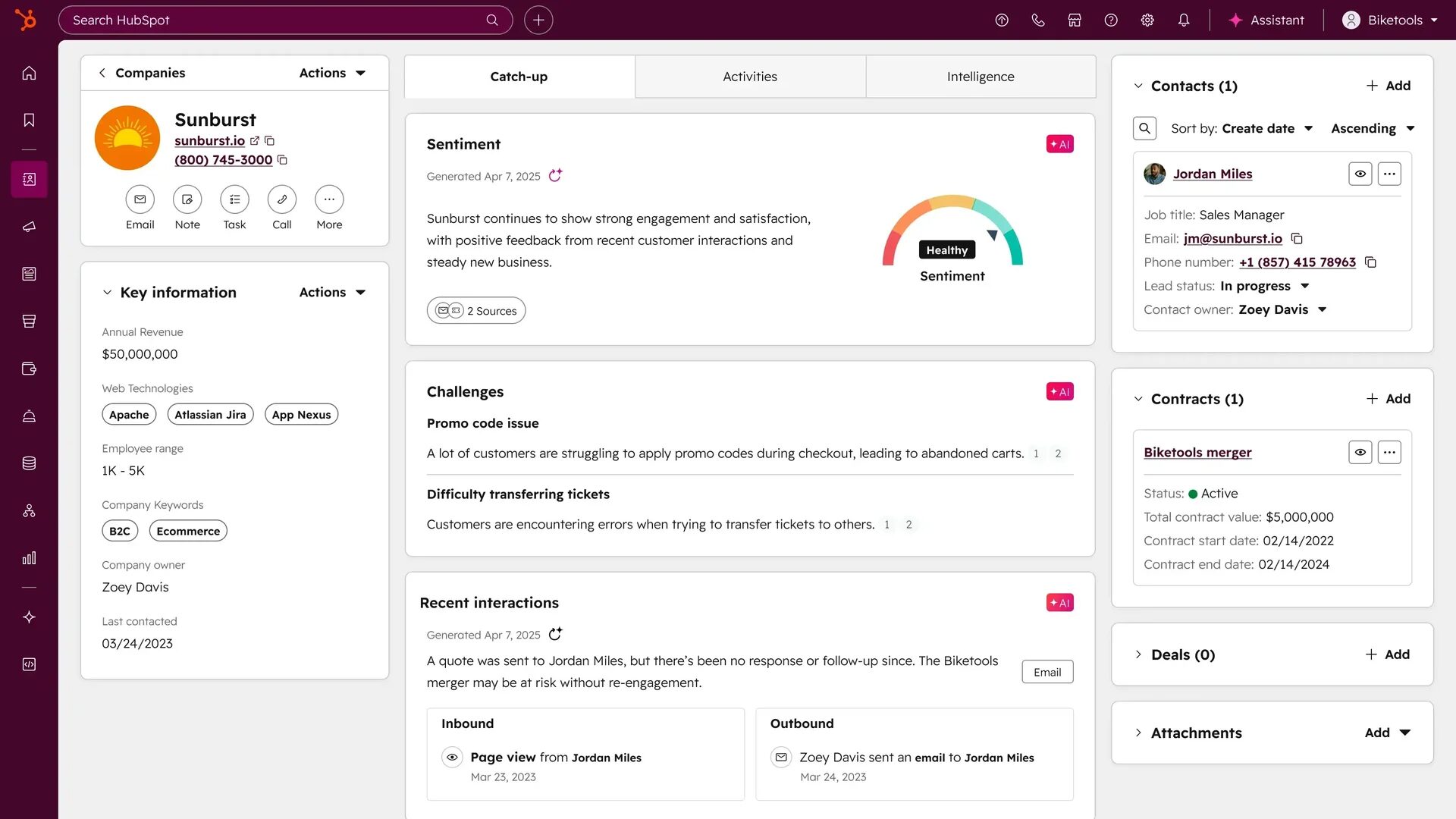1456x819 pixels.
Task: Open notifications bell in top navigation
Action: (1184, 20)
